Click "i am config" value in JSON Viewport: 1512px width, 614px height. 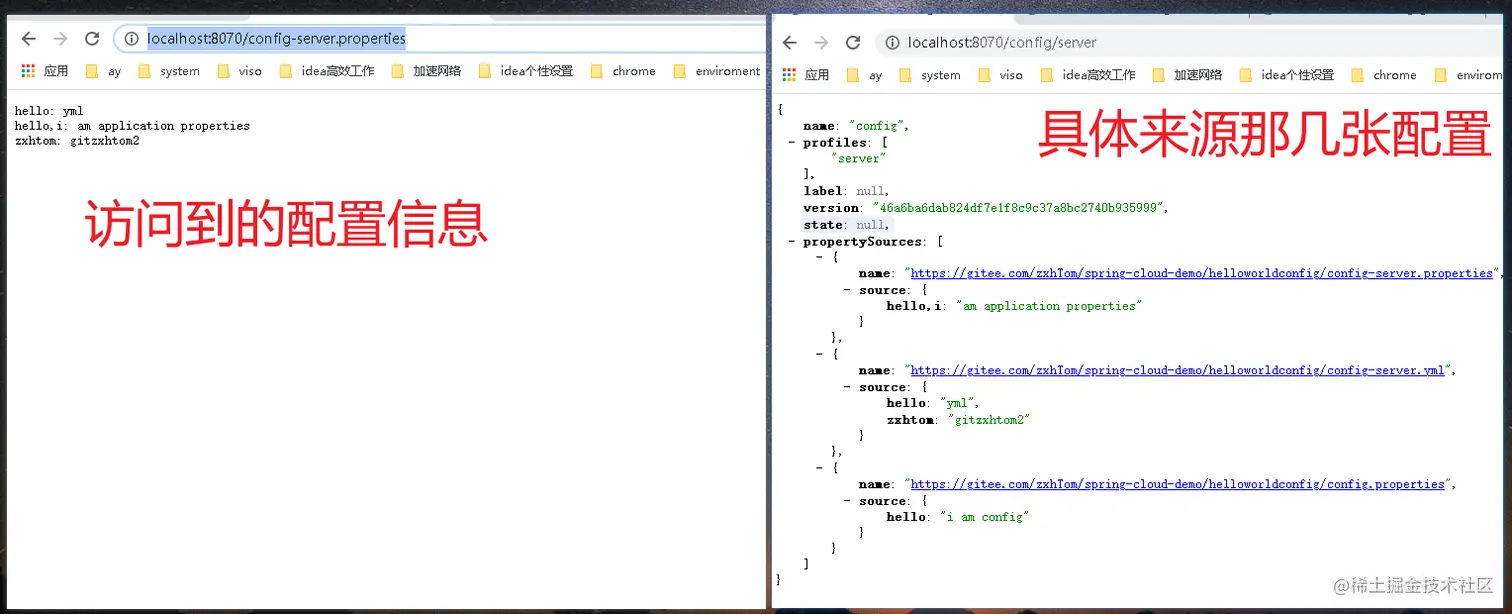coord(984,517)
